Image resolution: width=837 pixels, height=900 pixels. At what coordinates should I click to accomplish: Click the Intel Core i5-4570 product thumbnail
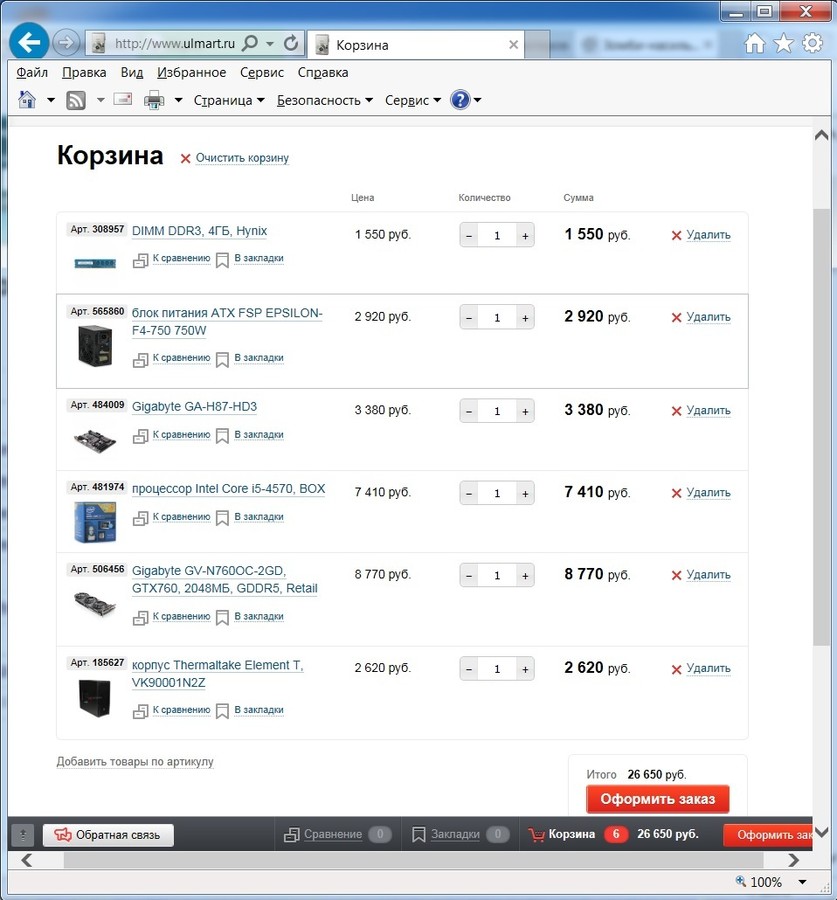coord(95,522)
